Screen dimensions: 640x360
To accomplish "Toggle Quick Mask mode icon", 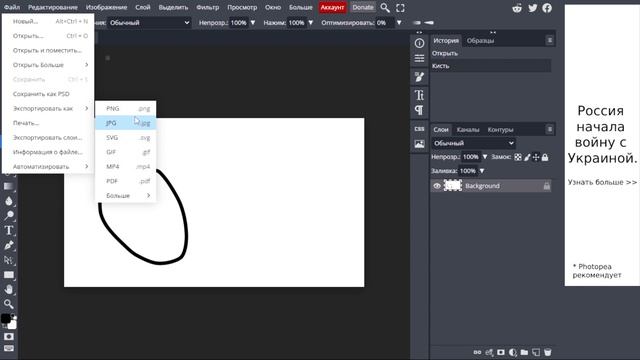I will point(9,337).
